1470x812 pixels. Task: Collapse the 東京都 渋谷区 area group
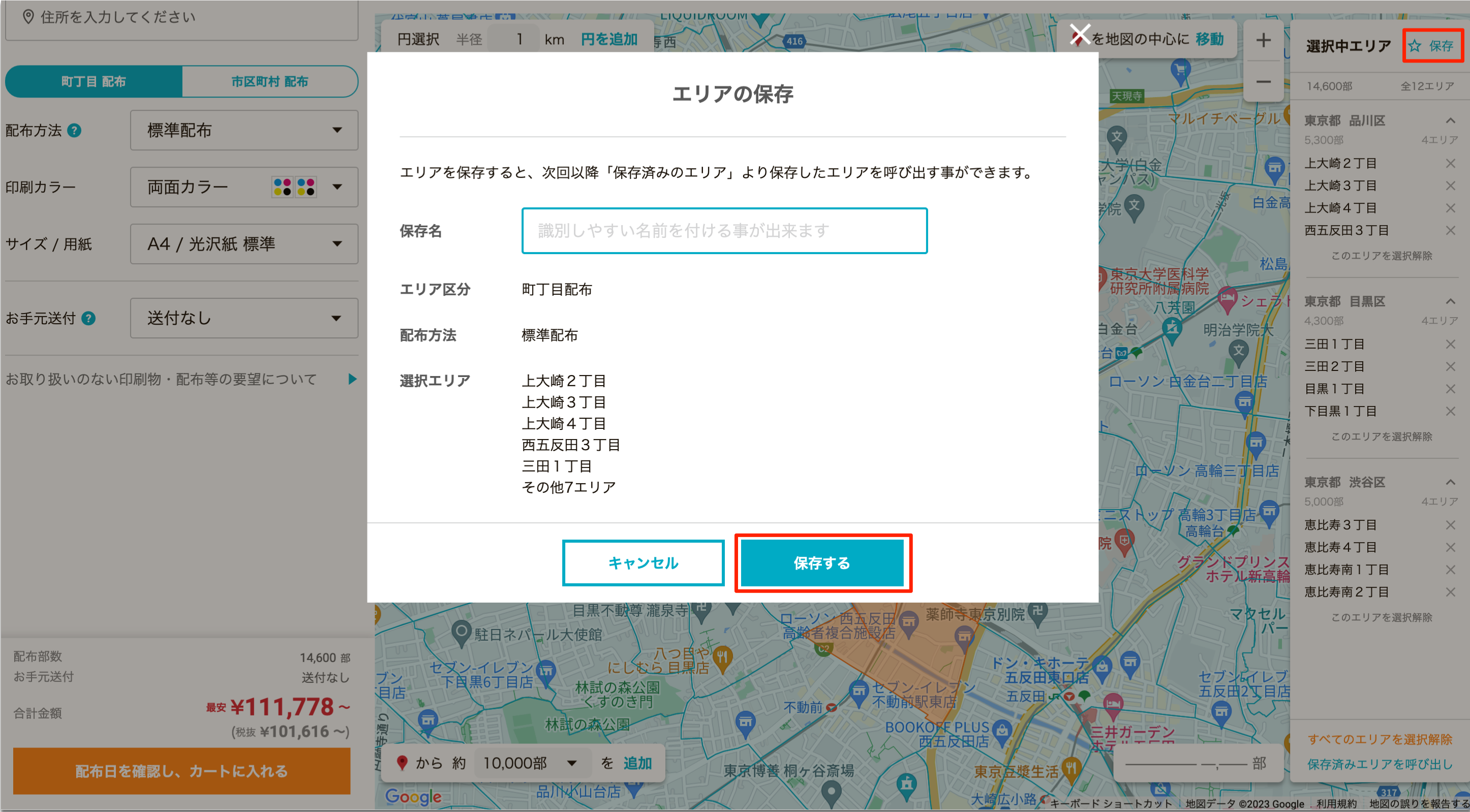[x=1450, y=482]
